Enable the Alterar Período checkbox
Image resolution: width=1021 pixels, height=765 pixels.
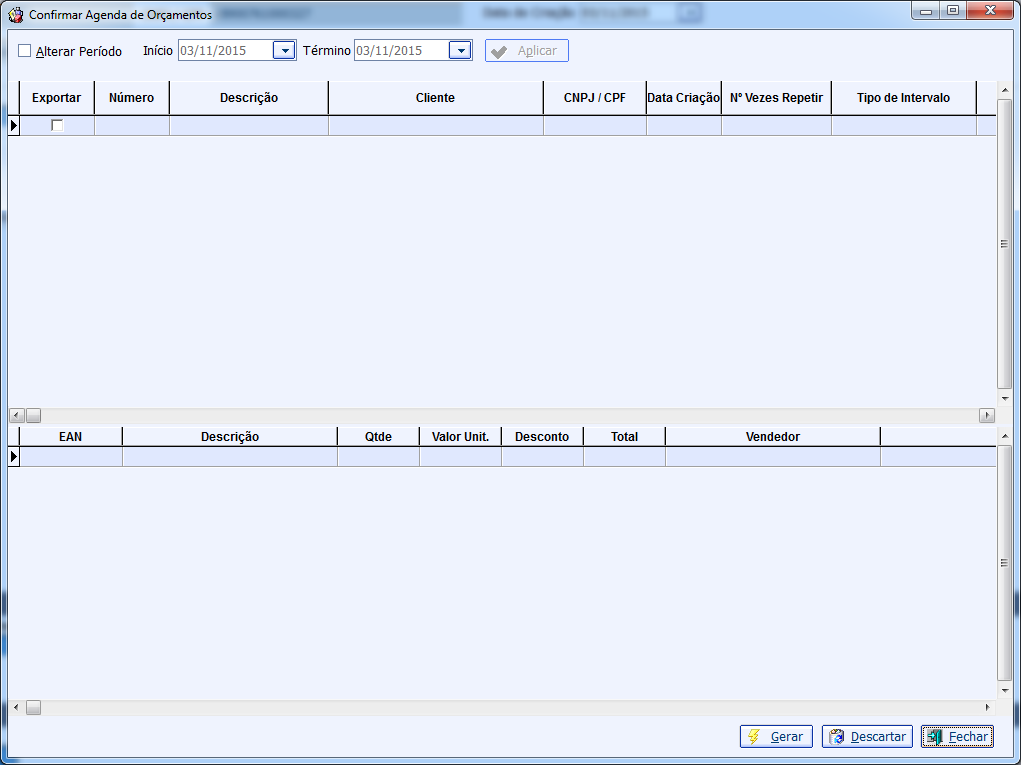[x=25, y=51]
